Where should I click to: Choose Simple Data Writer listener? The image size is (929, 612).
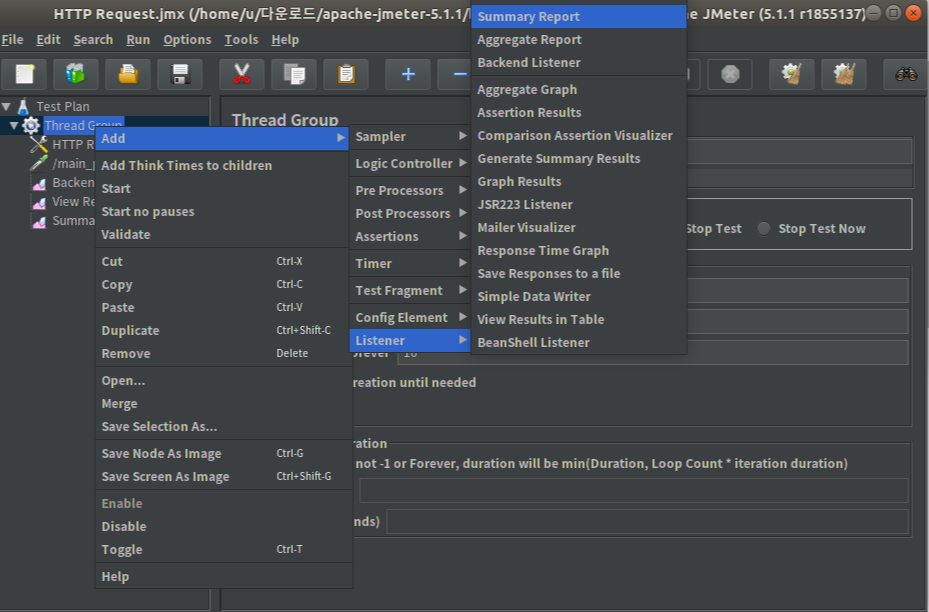[x=579, y=296]
